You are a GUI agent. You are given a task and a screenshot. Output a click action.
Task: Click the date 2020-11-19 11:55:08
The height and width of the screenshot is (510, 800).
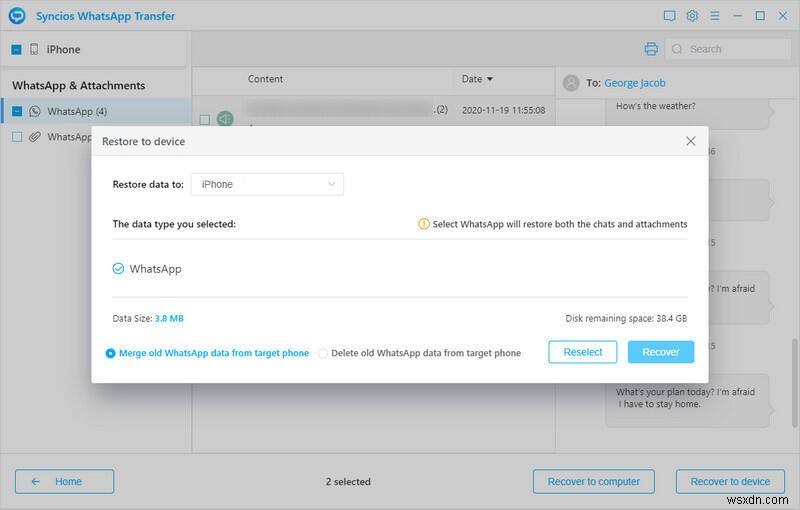click(503, 110)
